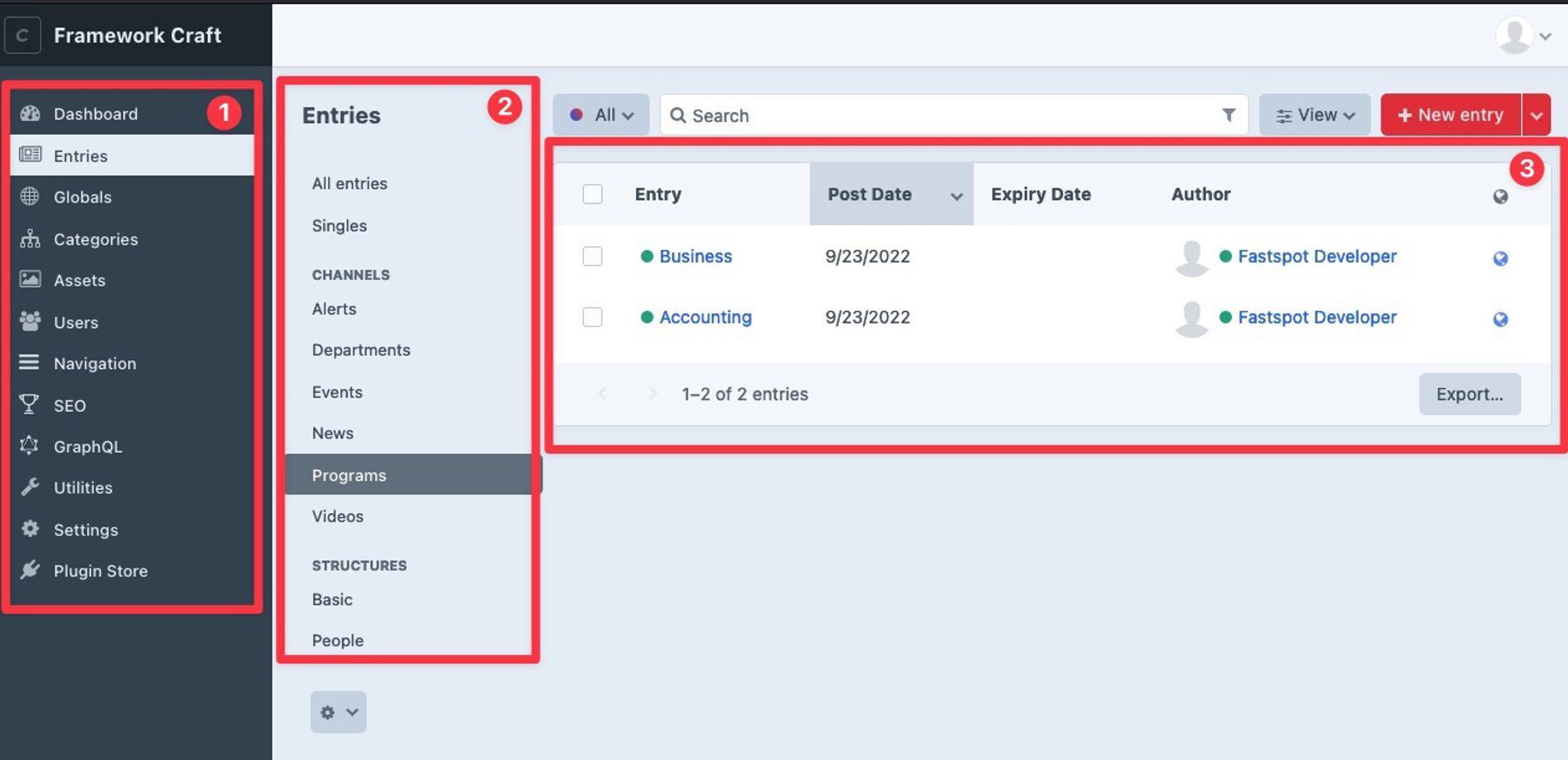
Task: Click the Assets image icon
Action: pos(30,279)
